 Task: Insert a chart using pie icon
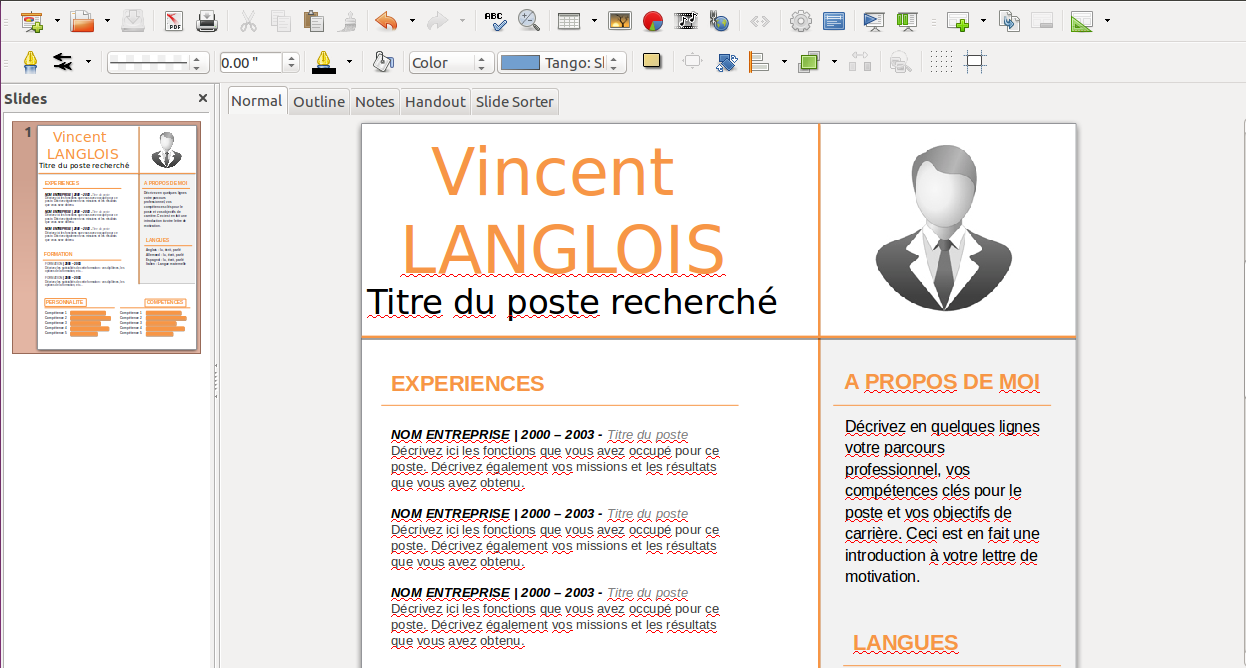tap(653, 20)
